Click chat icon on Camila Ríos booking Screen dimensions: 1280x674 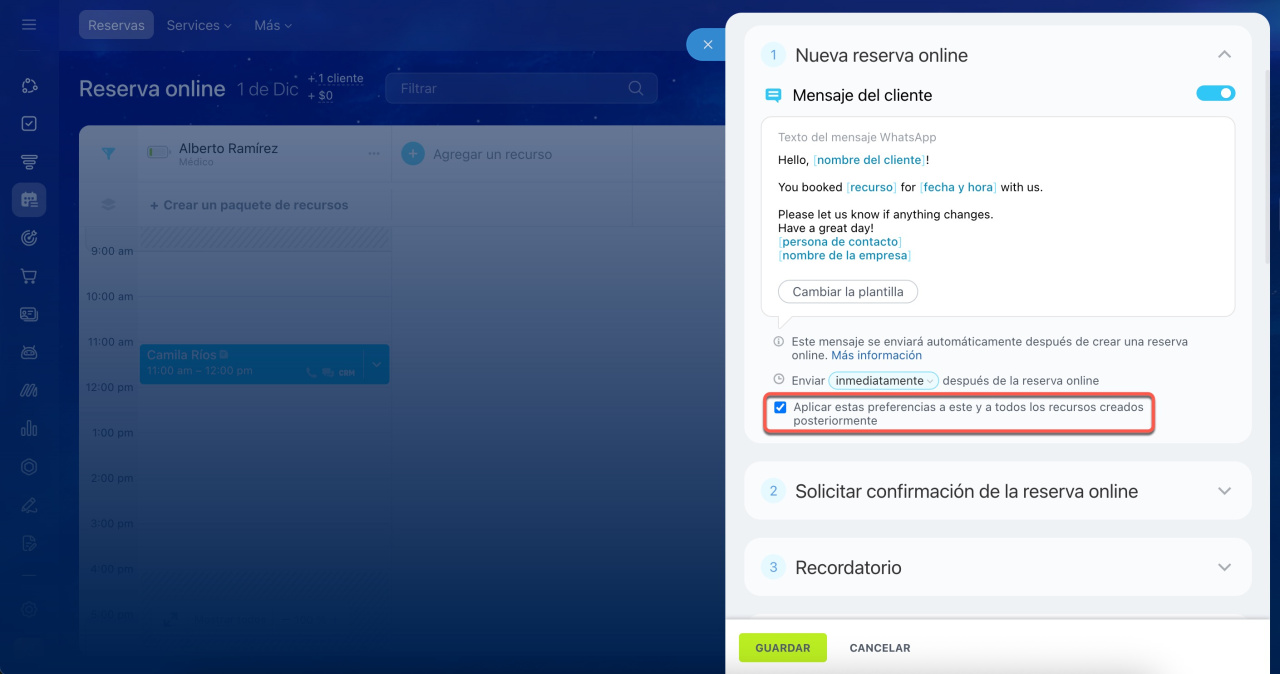[328, 372]
